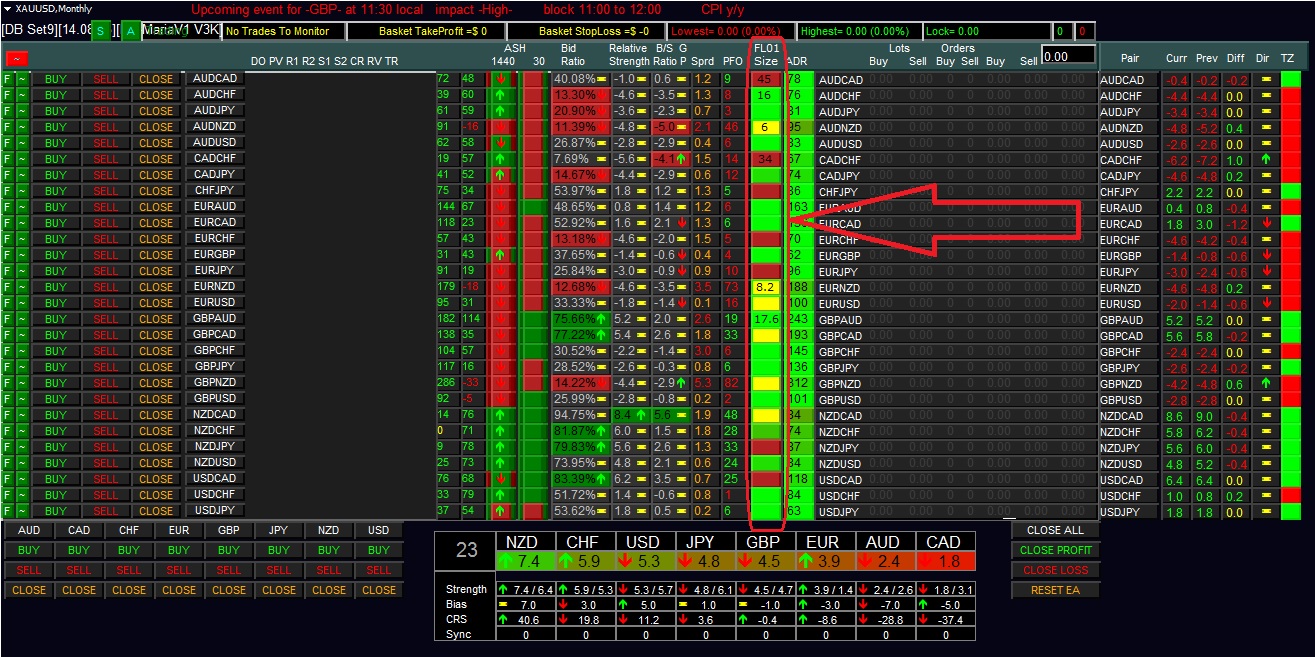Click BUY under the CAD basket
The width and height of the screenshot is (1315, 657).
79,550
